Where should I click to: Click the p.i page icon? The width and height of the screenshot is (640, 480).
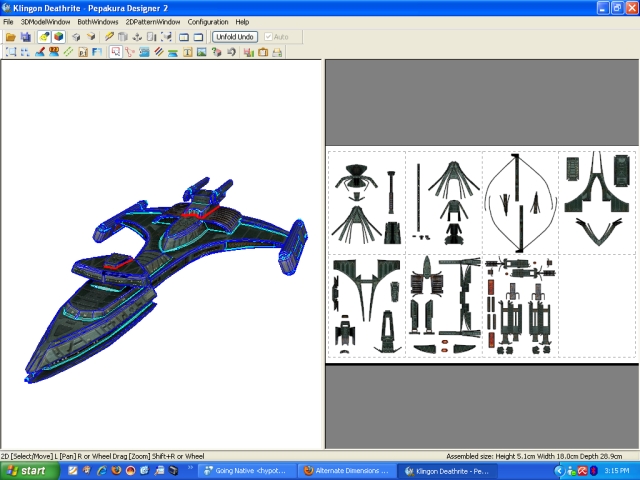click(83, 52)
